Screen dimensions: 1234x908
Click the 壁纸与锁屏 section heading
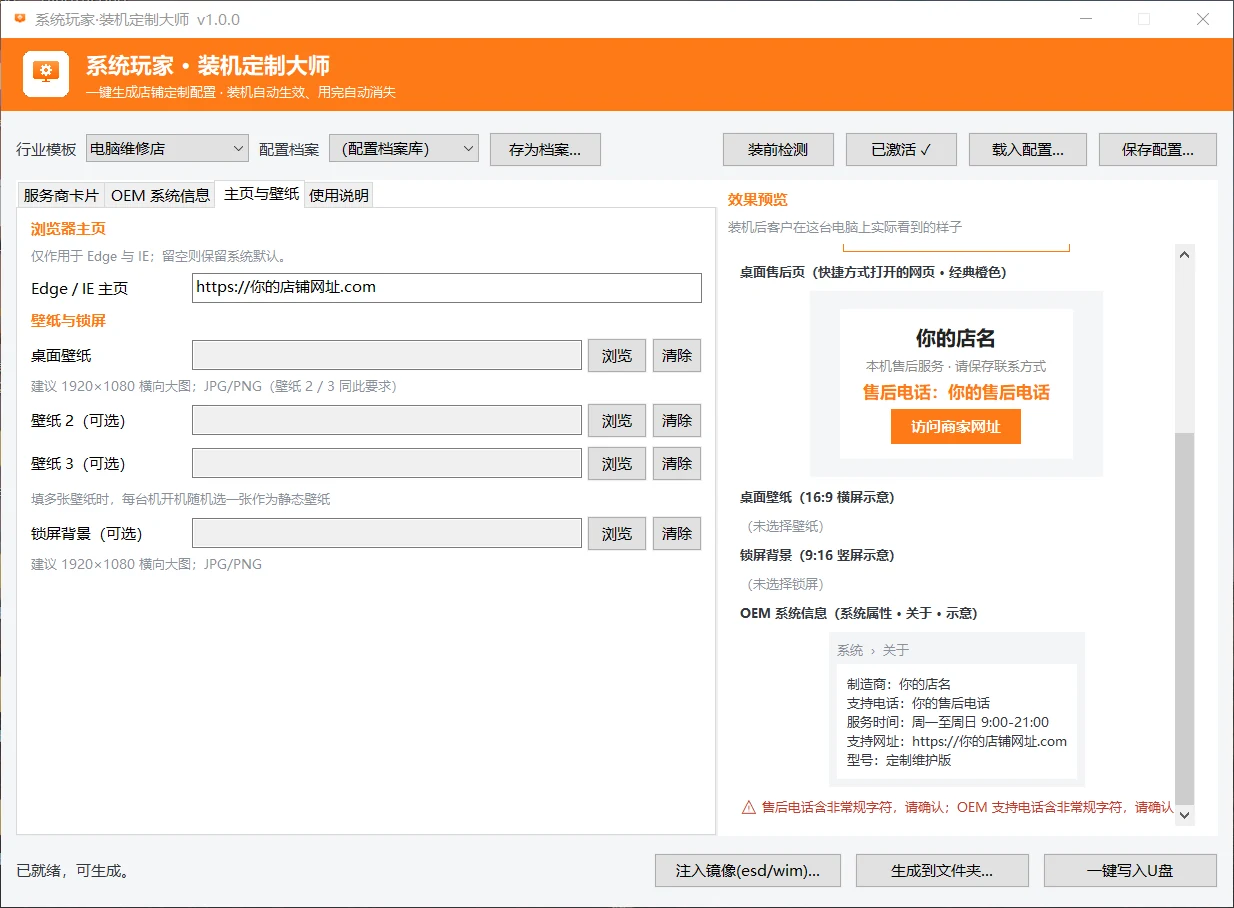68,321
